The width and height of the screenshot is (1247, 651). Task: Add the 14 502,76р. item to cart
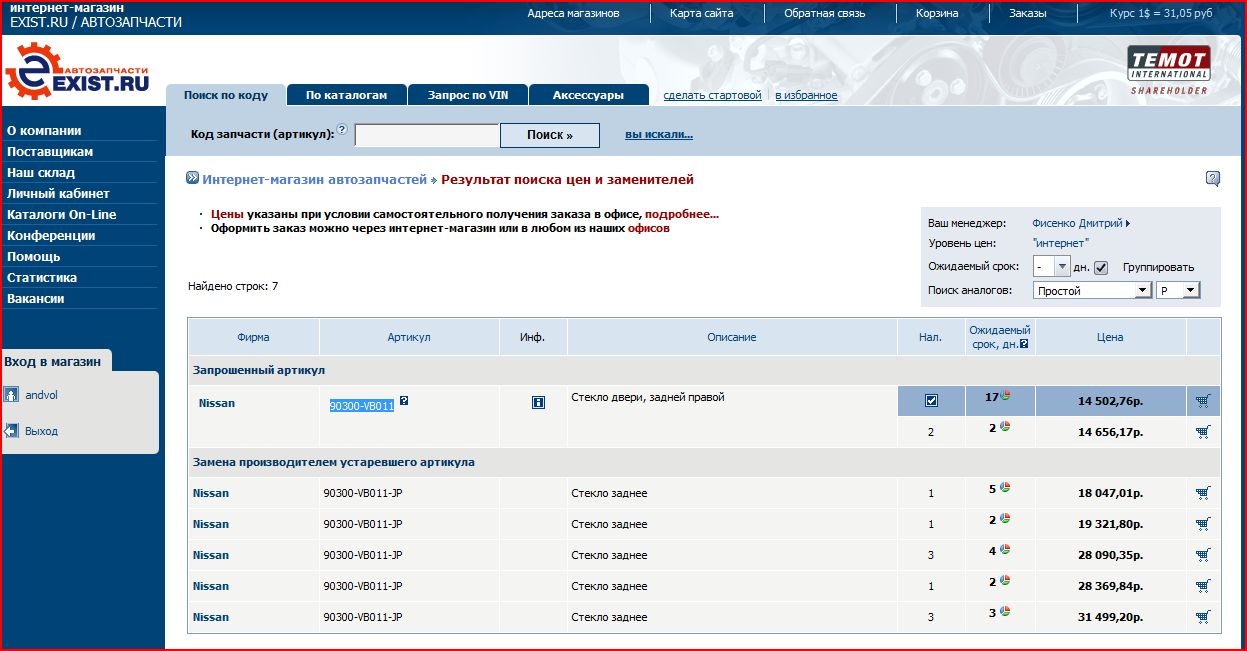coord(1203,401)
